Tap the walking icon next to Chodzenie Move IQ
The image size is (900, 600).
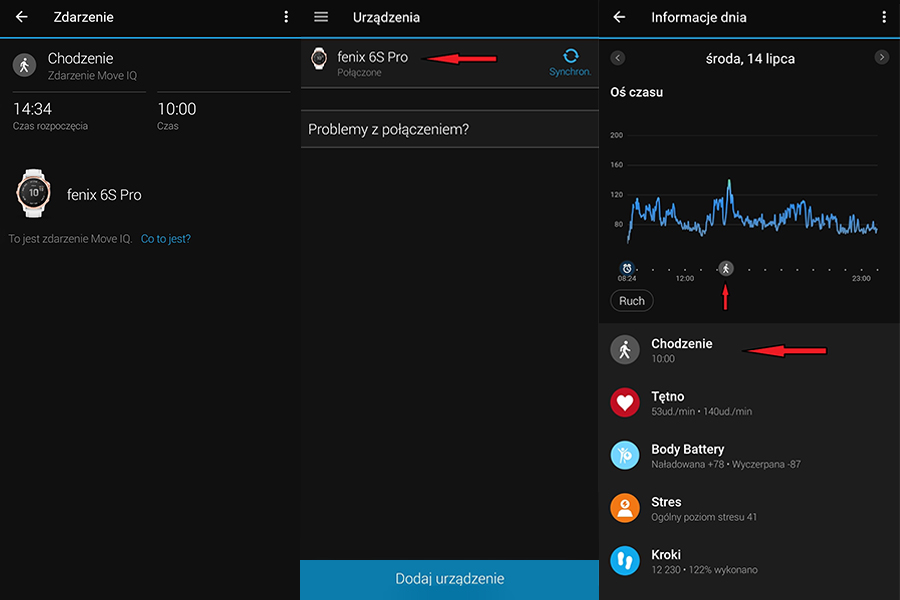(25, 65)
